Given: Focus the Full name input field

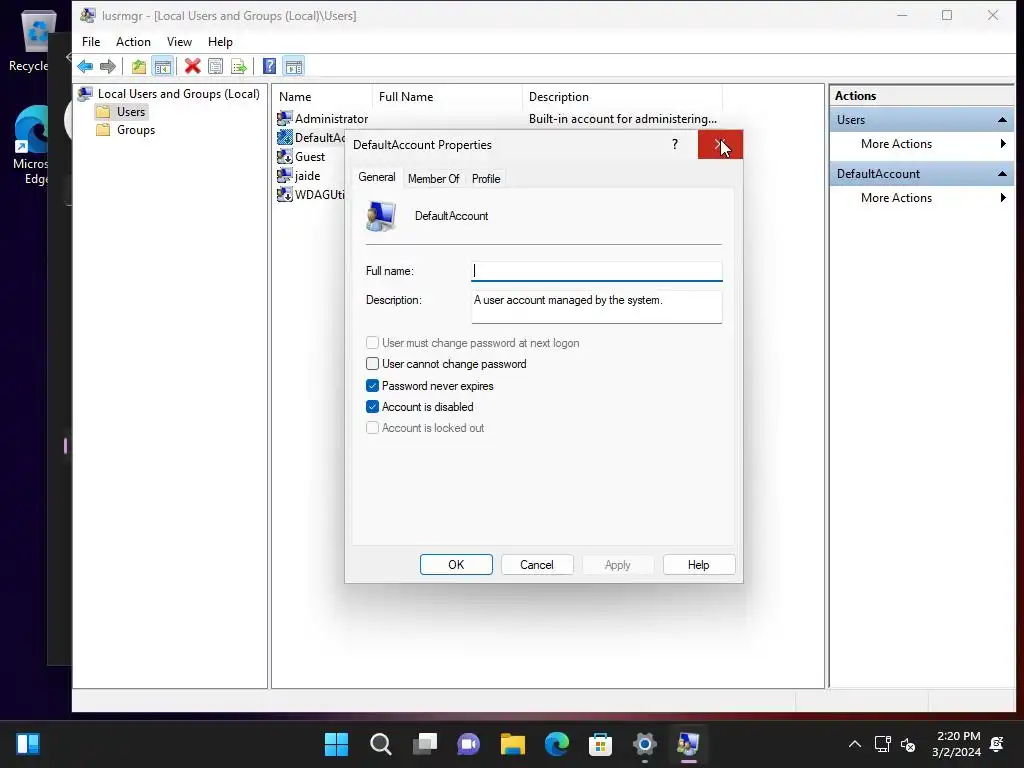Looking at the screenshot, I should (x=597, y=271).
